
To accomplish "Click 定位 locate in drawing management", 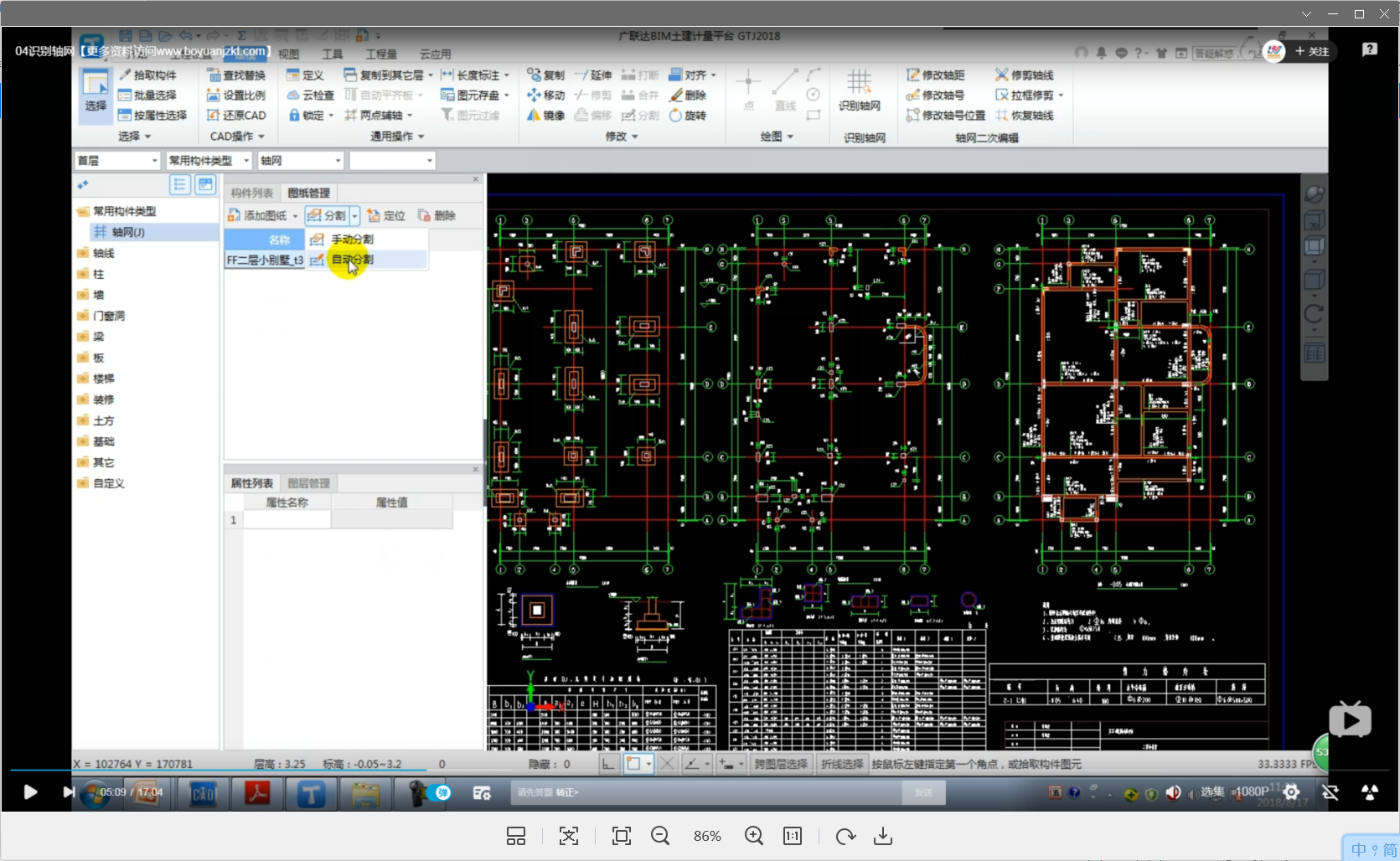I will [x=386, y=216].
